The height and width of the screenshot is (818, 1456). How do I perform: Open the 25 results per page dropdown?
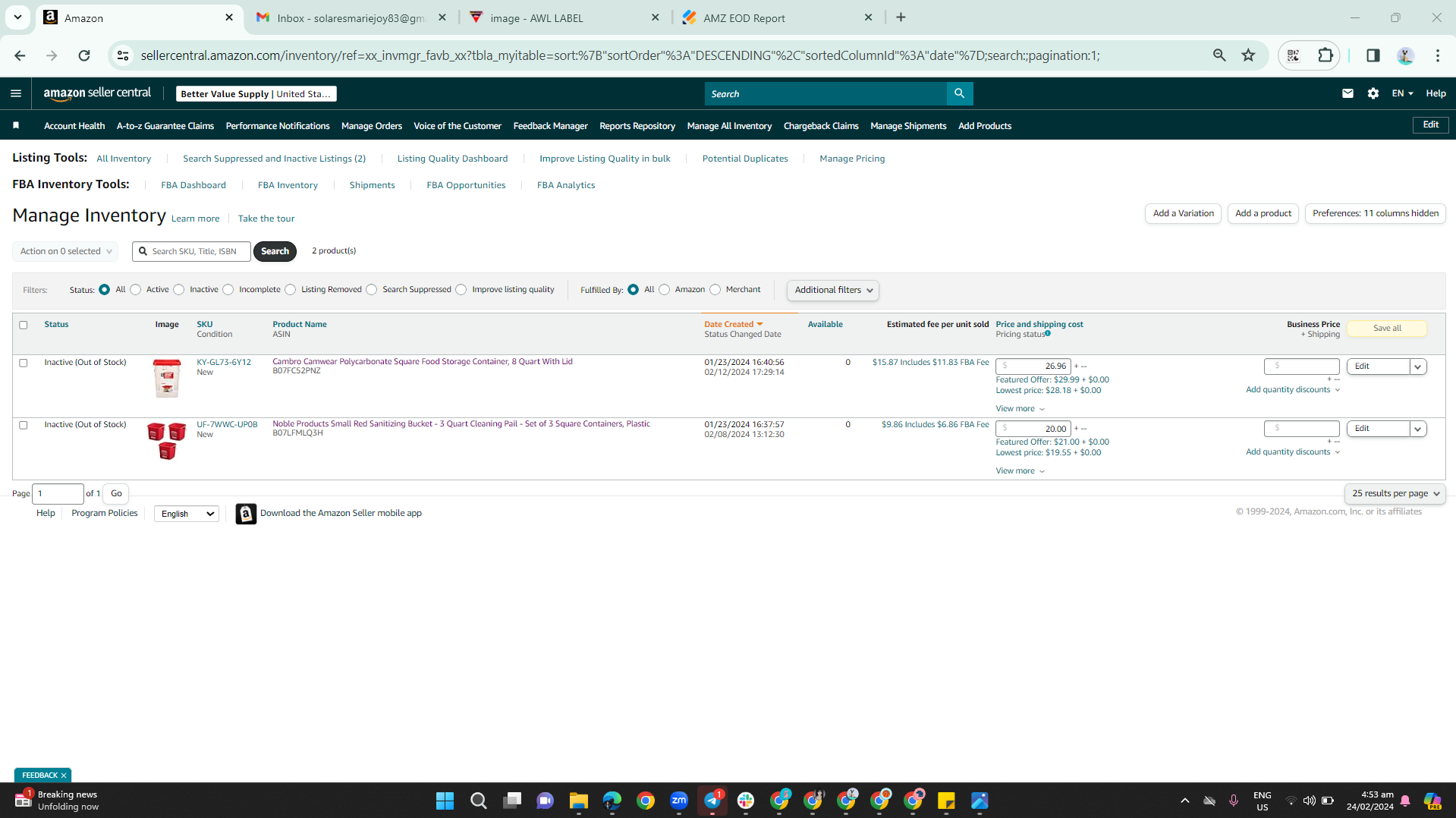coord(1395,493)
